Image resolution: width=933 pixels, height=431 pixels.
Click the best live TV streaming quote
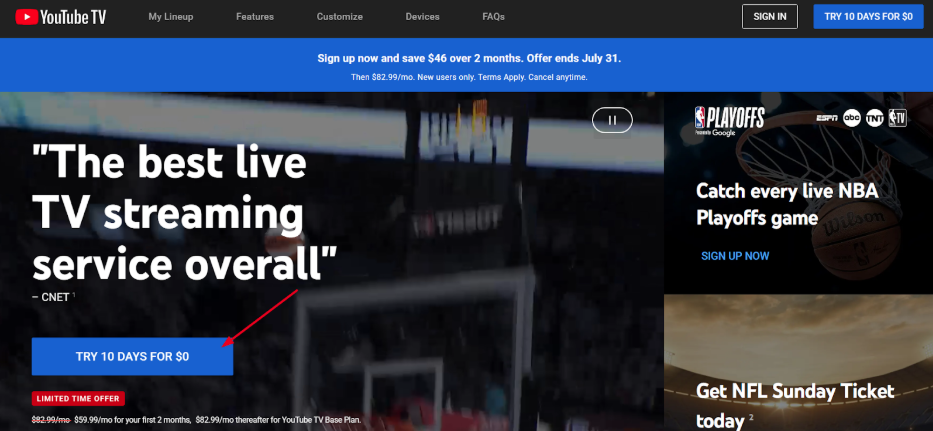184,214
